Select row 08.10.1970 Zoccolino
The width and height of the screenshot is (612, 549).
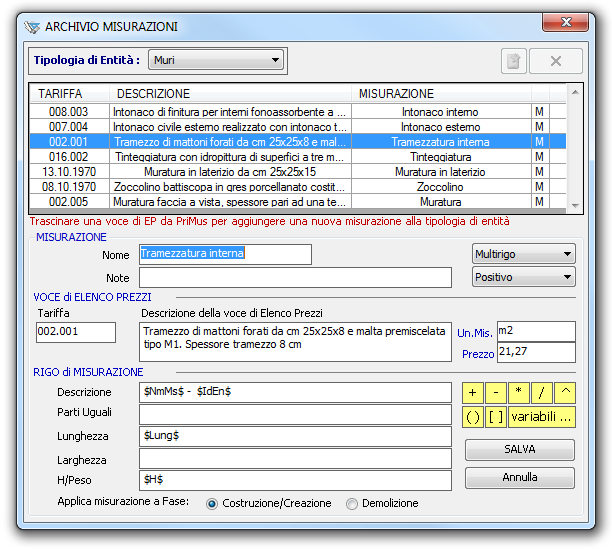(x=298, y=187)
